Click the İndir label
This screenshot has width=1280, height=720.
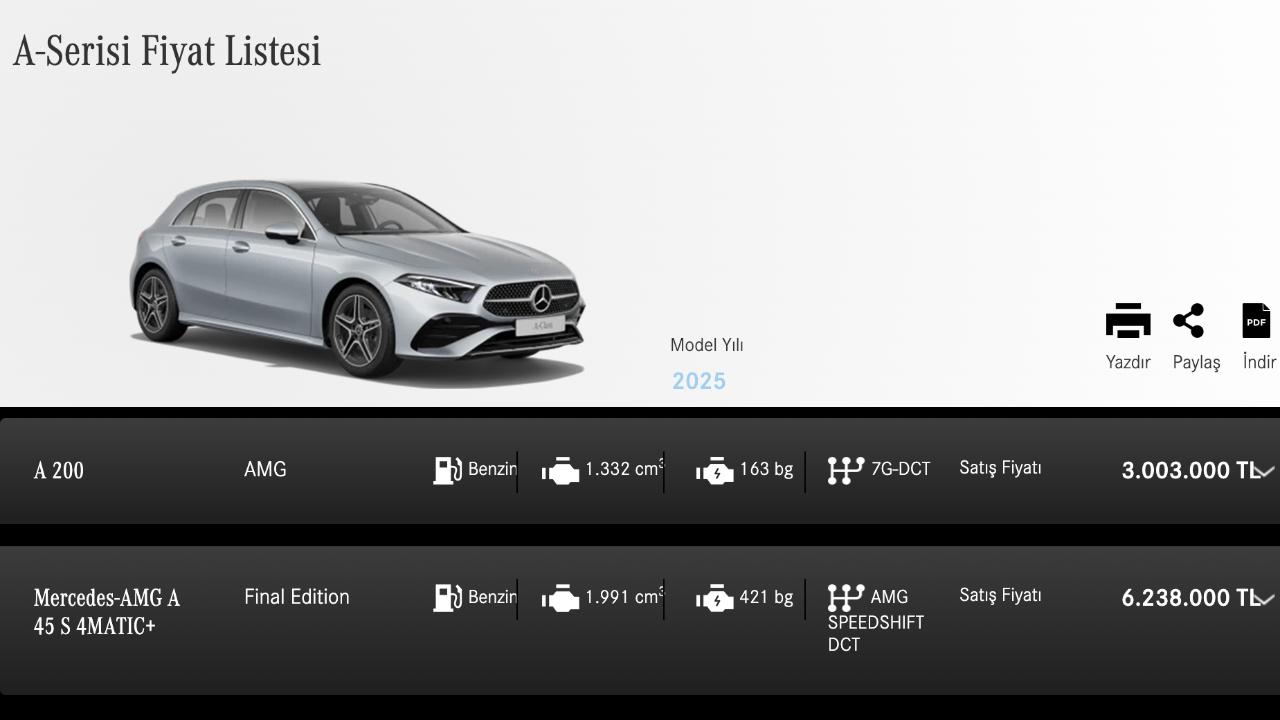click(x=1260, y=361)
